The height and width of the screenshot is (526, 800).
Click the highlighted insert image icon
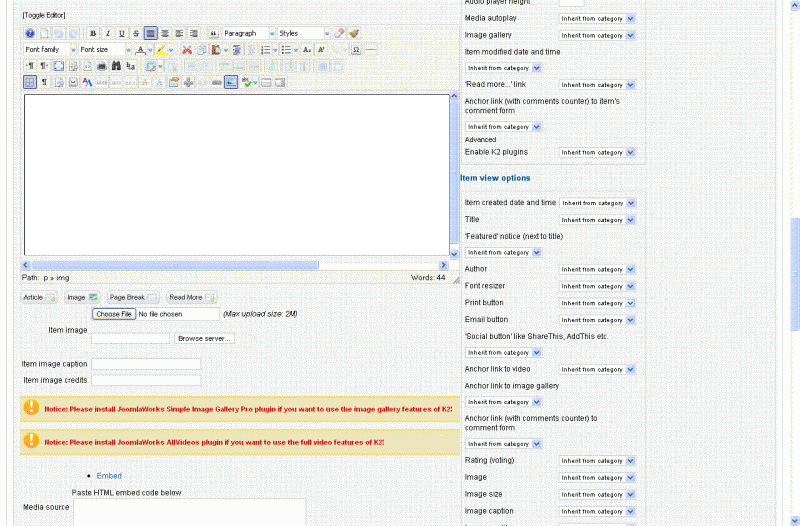click(231, 82)
